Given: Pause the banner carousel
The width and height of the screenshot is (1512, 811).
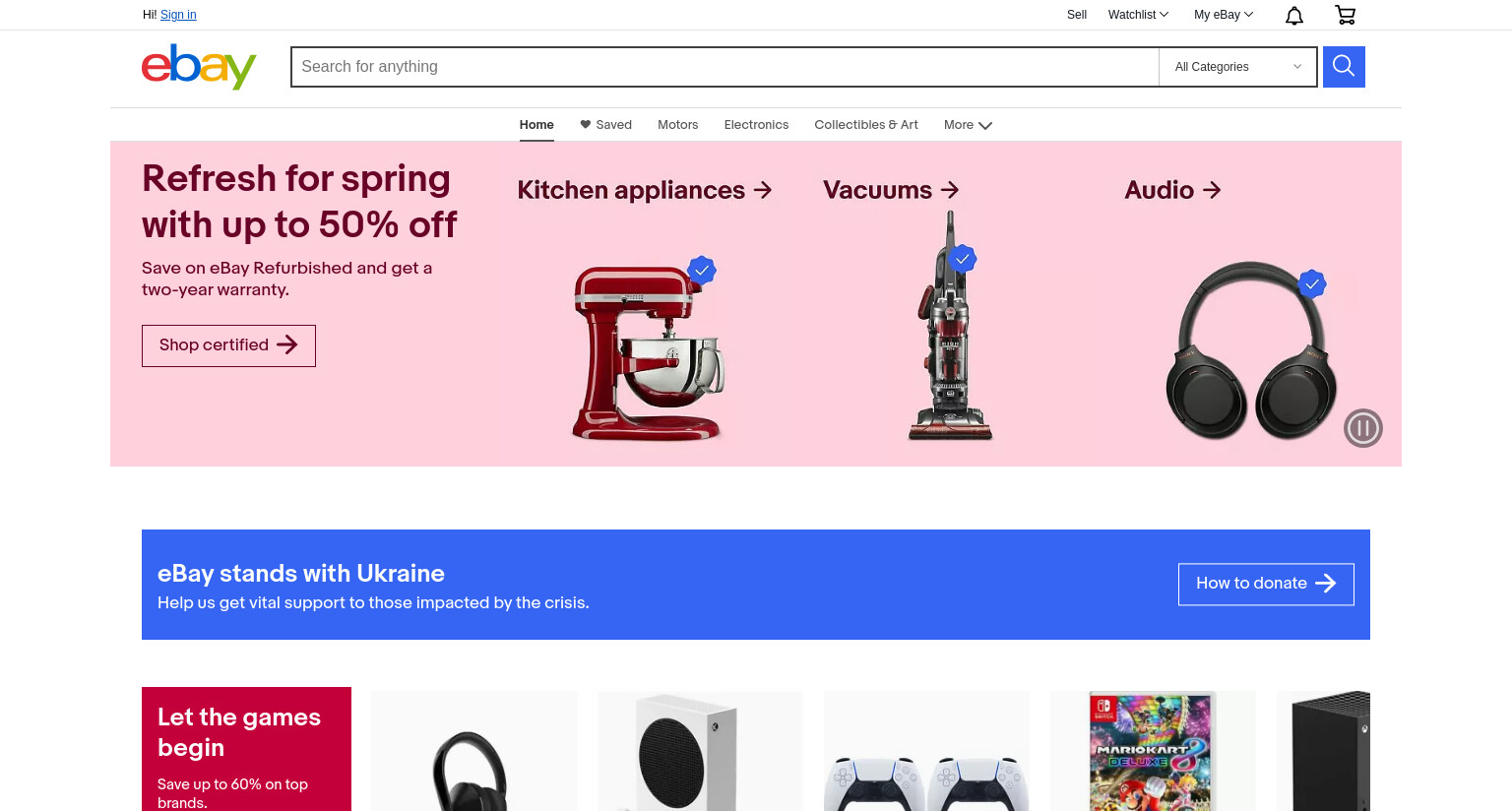Looking at the screenshot, I should coord(1363,428).
